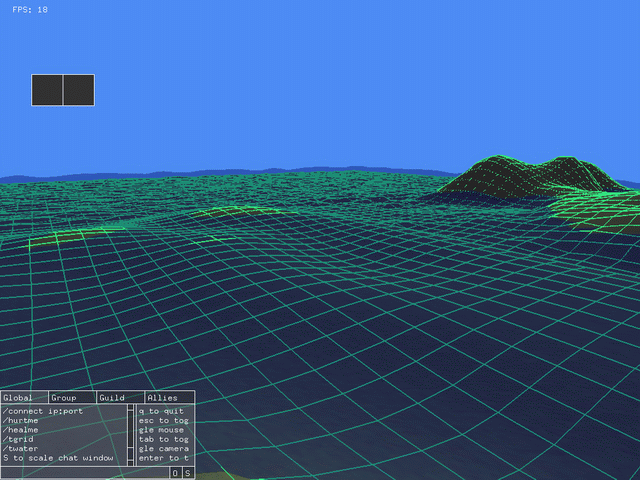Click the chat scrollbar up arrow

[131, 408]
